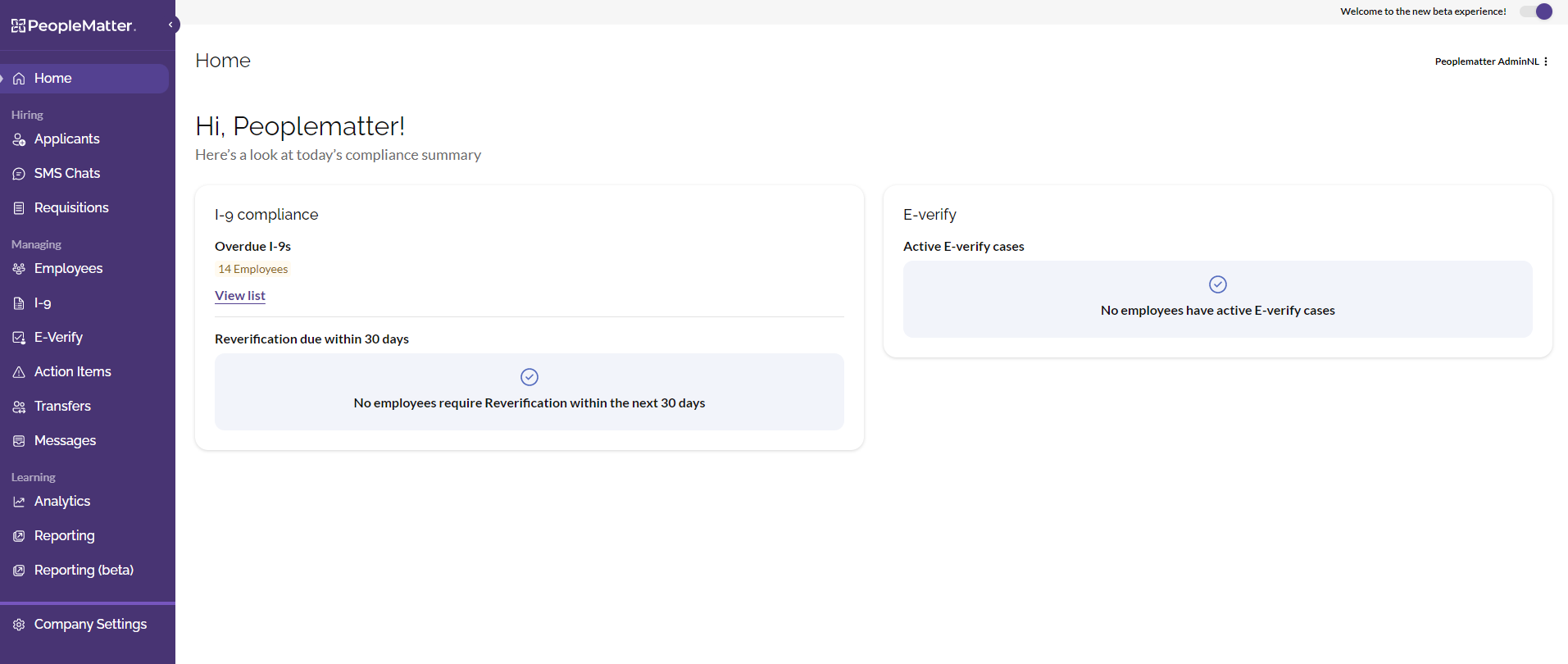Click the Transfers icon

tap(19, 407)
